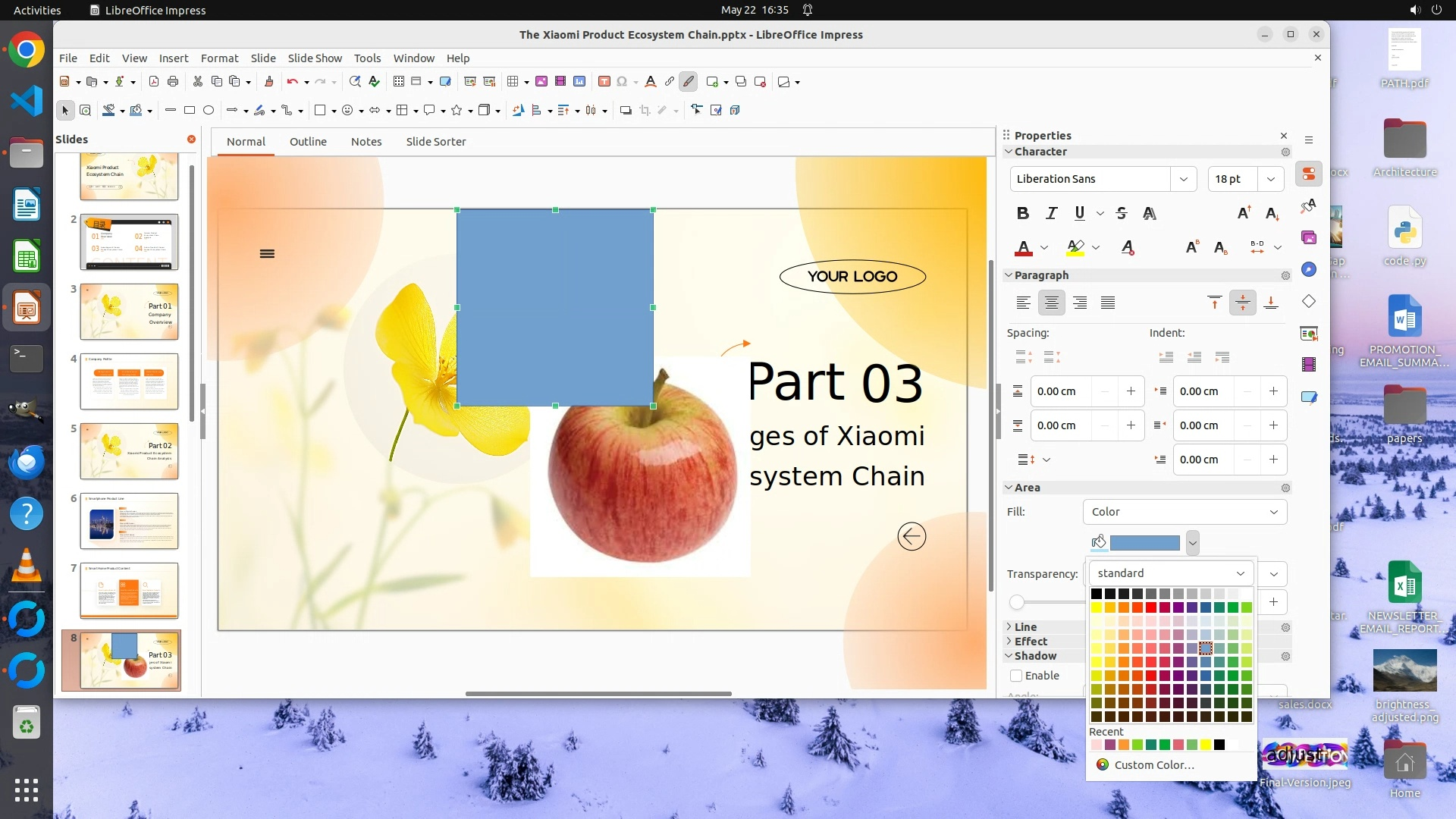Image resolution: width=1456 pixels, height=819 pixels.
Task: Select the Ellipse drawing tool
Action: pyautogui.click(x=209, y=111)
